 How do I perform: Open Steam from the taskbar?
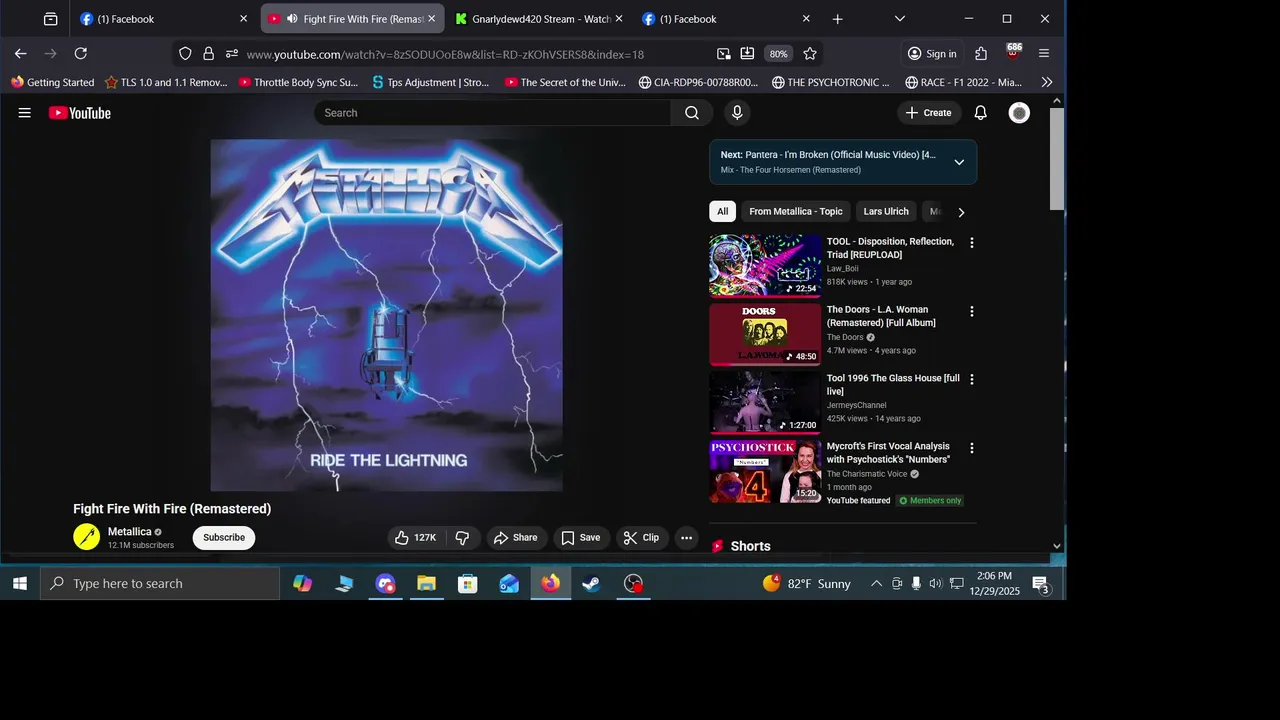pyautogui.click(x=592, y=584)
